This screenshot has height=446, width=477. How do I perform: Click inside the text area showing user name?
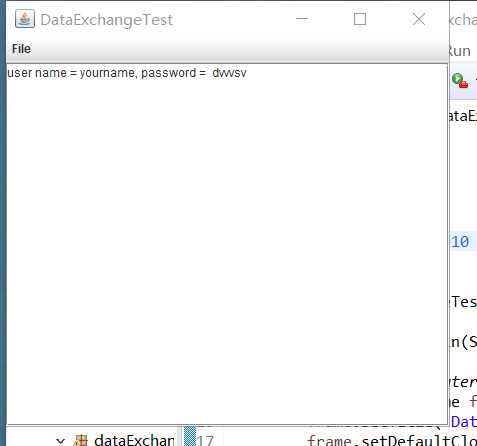pos(227,244)
